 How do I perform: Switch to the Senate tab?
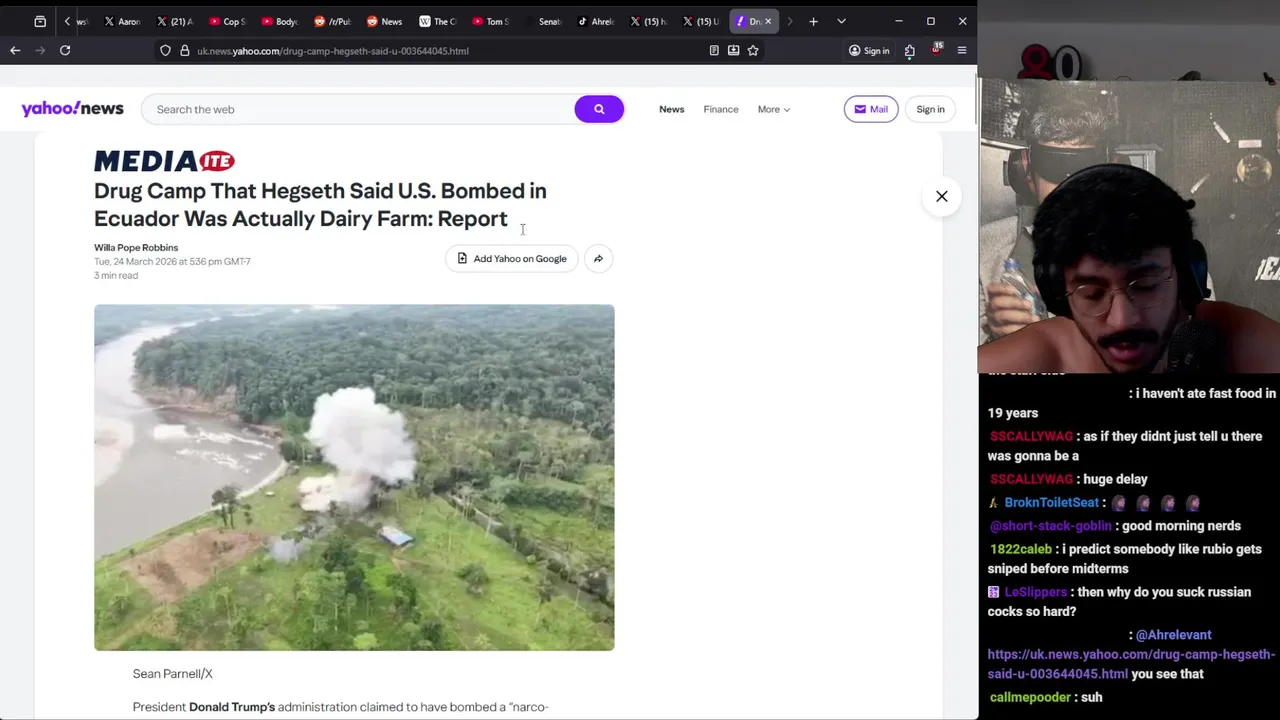(x=544, y=21)
